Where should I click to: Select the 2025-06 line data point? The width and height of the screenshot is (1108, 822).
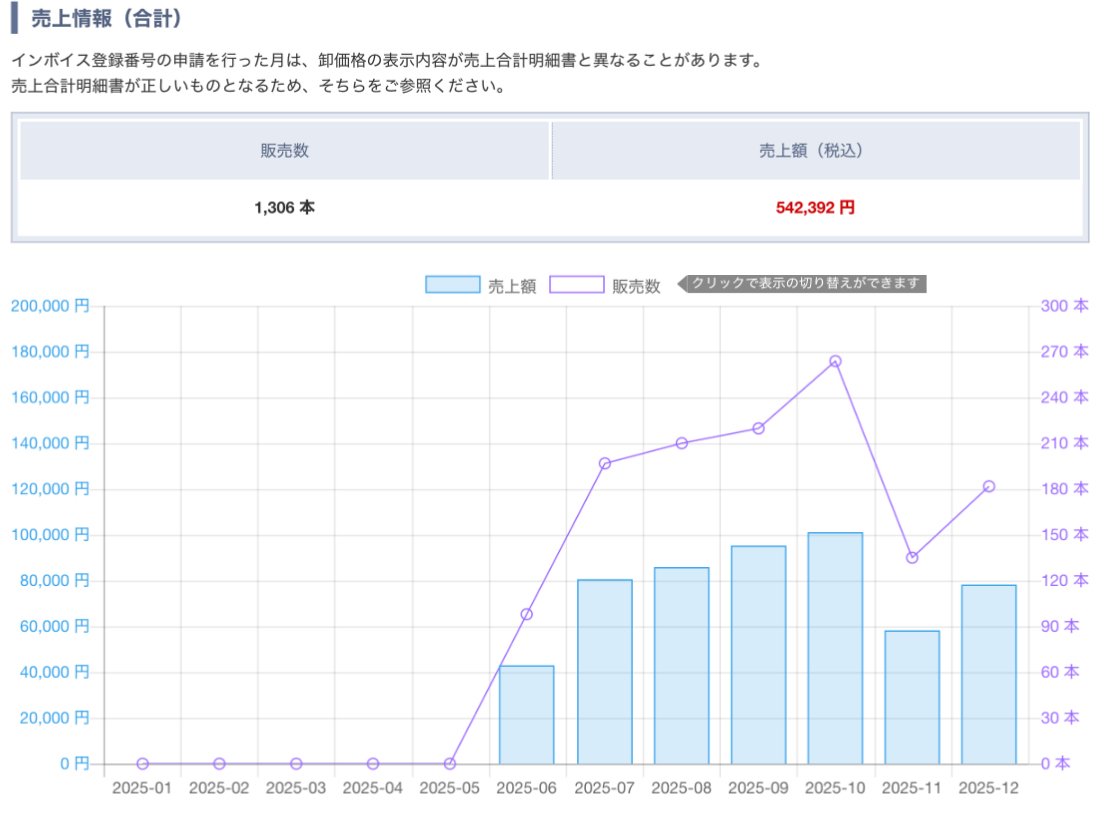click(x=526, y=614)
